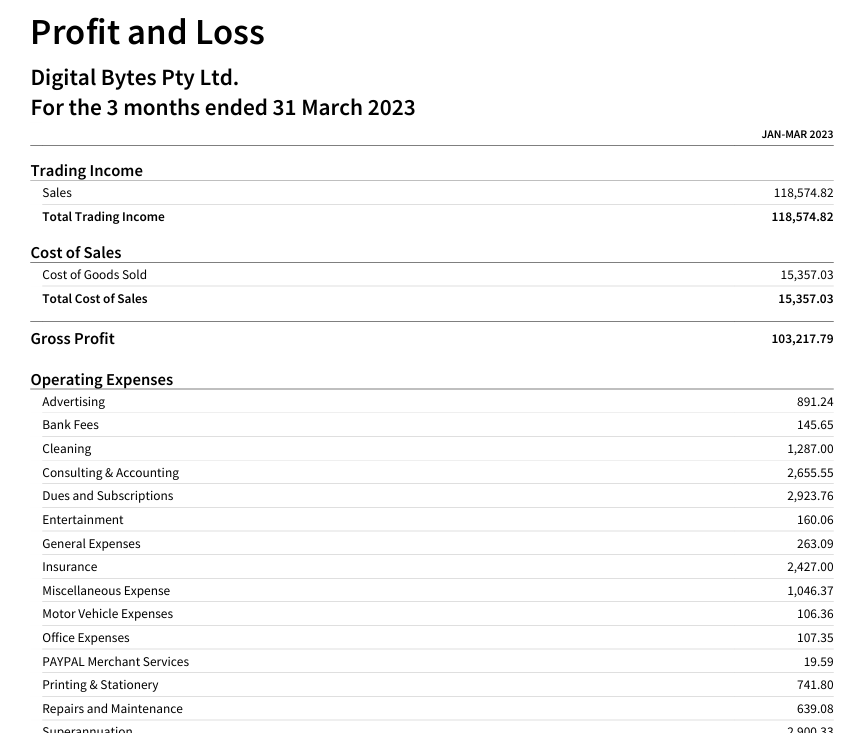Viewport: 865px width, 733px height.
Task: Open the Motor Vehicle Expenses row
Action: point(107,614)
